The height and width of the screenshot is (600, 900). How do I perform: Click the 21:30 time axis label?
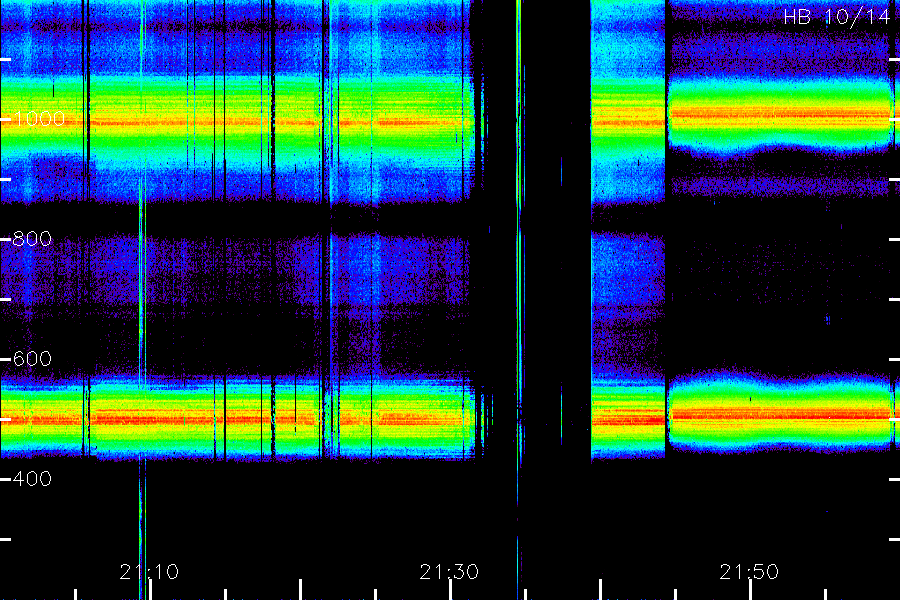pos(449,572)
